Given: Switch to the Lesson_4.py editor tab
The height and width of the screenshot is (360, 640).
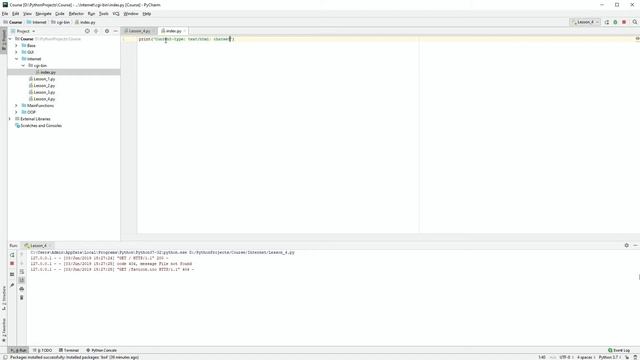Looking at the screenshot, I should pos(138,31).
